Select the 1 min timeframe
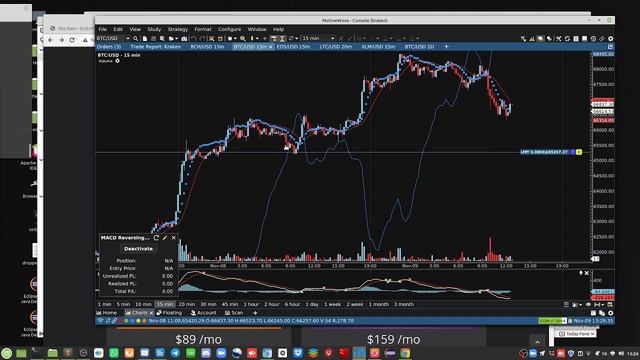This screenshot has width=640, height=360. (x=104, y=304)
